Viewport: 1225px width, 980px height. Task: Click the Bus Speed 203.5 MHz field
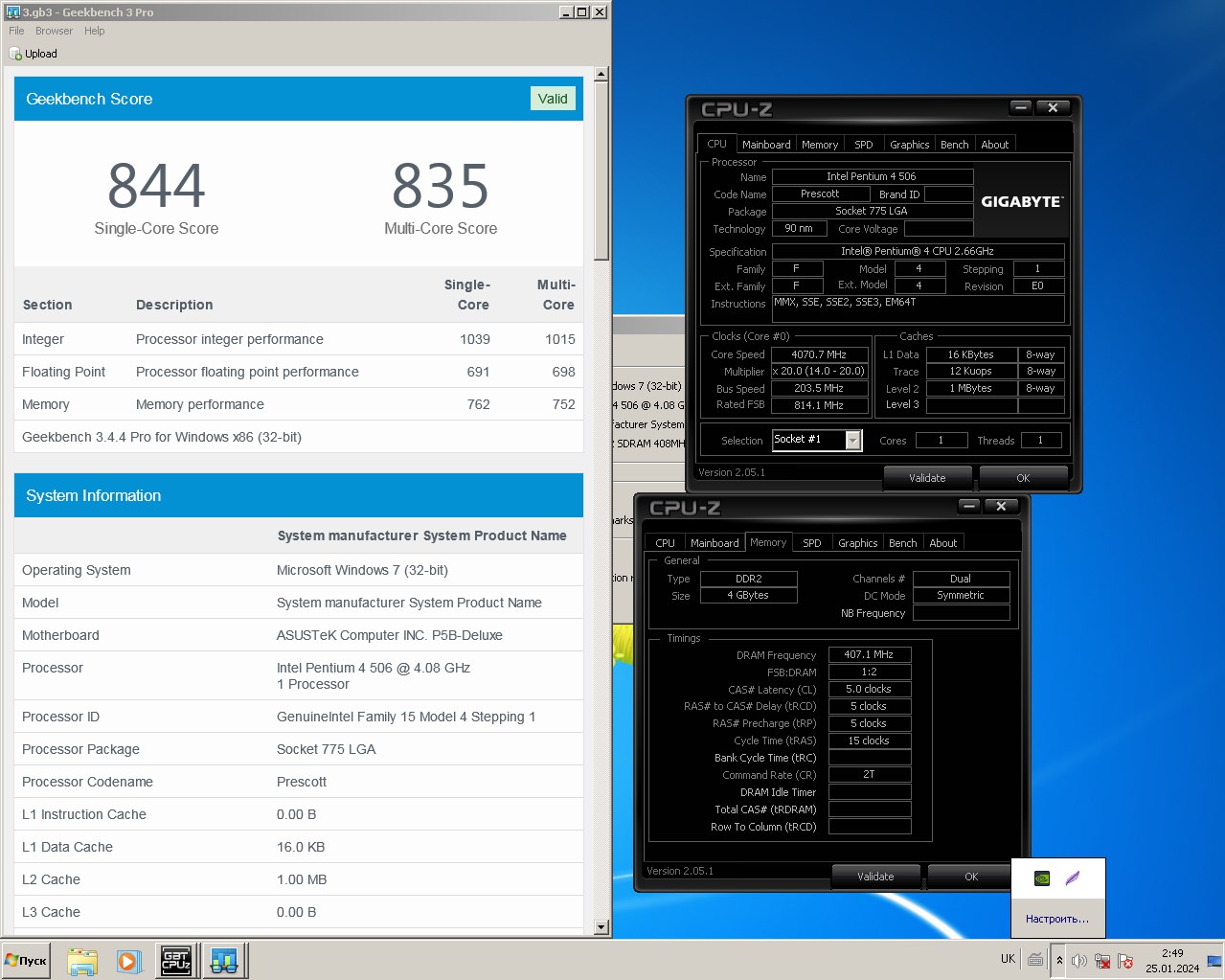click(x=819, y=388)
